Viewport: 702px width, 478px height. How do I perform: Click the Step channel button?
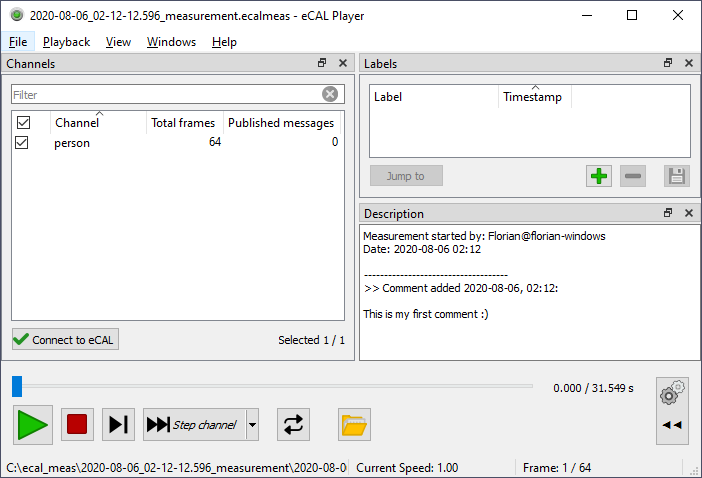[194, 424]
